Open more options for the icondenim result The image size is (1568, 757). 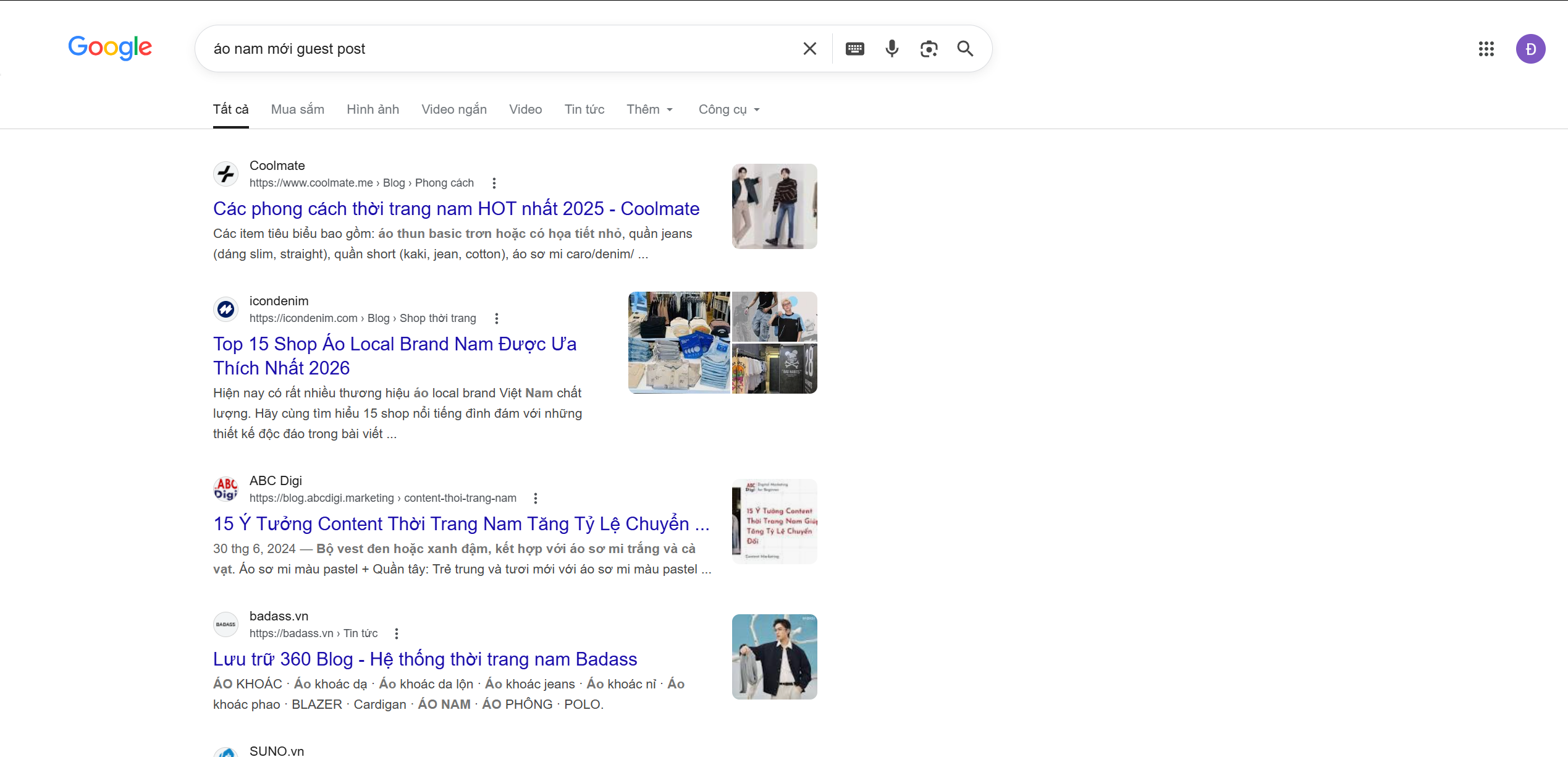[x=496, y=318]
